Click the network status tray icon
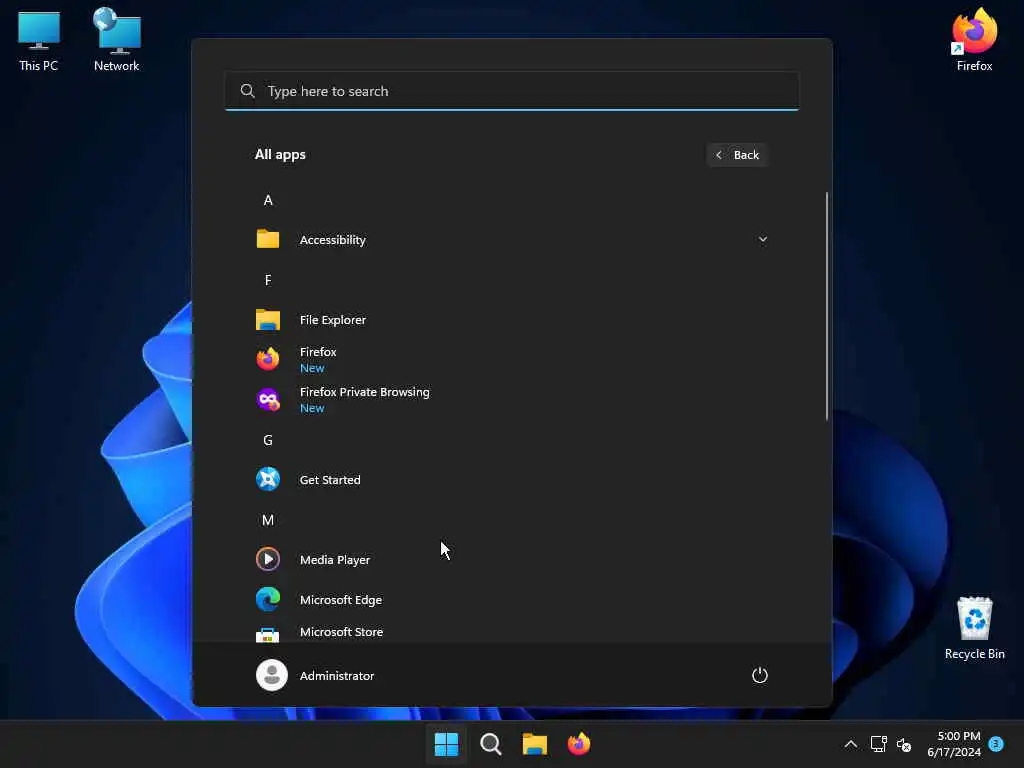 (878, 744)
